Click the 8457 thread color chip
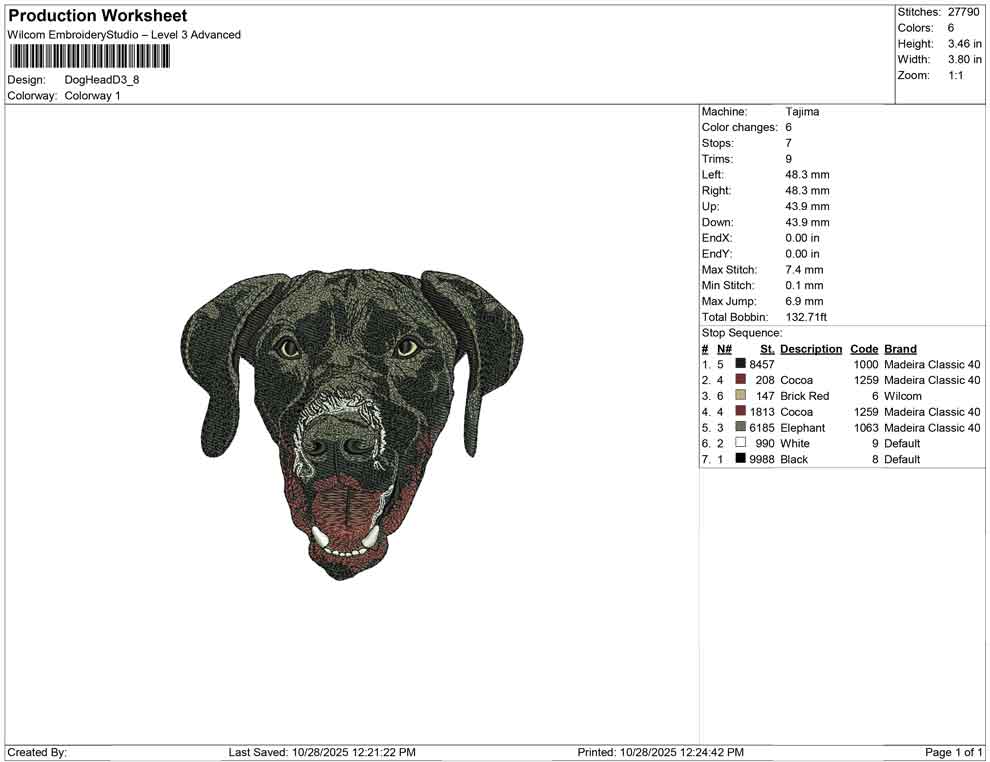This screenshot has height=762, width=990. pos(740,364)
